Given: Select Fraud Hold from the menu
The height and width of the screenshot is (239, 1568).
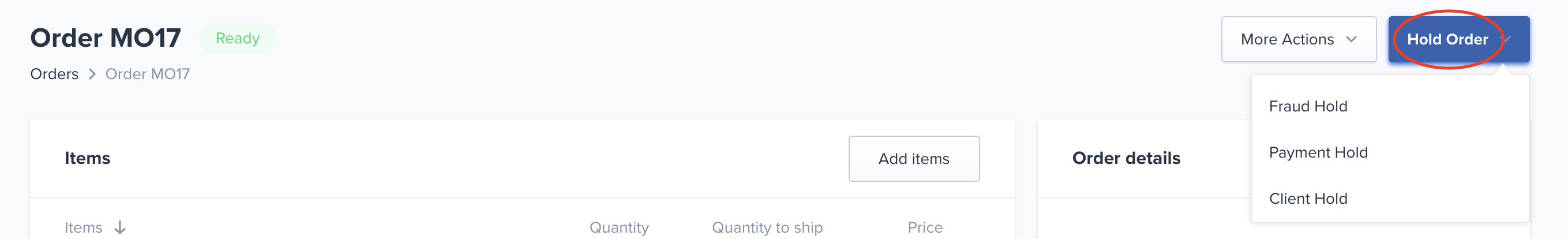Looking at the screenshot, I should click(x=1308, y=106).
